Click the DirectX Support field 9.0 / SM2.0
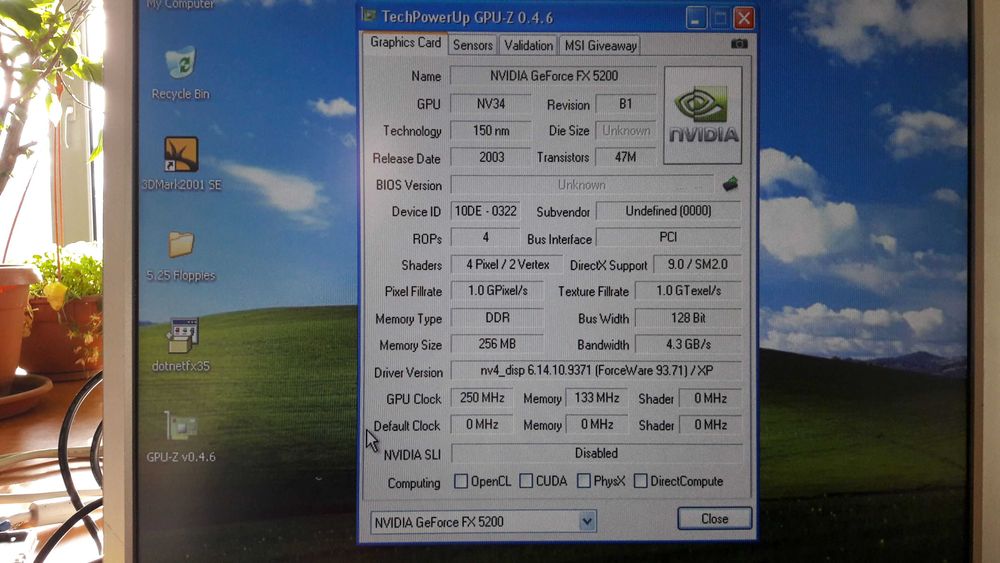Image resolution: width=1000 pixels, height=563 pixels. tap(697, 264)
